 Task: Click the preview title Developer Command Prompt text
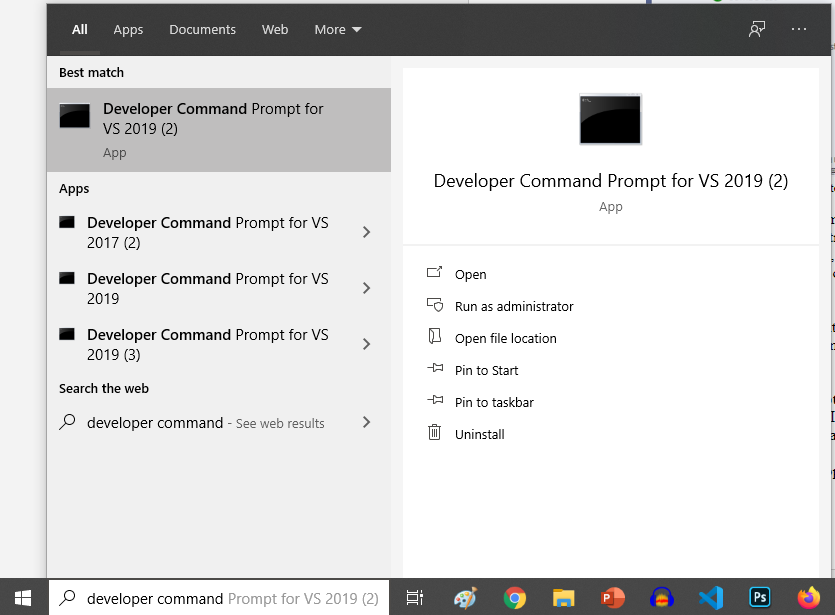coord(610,181)
